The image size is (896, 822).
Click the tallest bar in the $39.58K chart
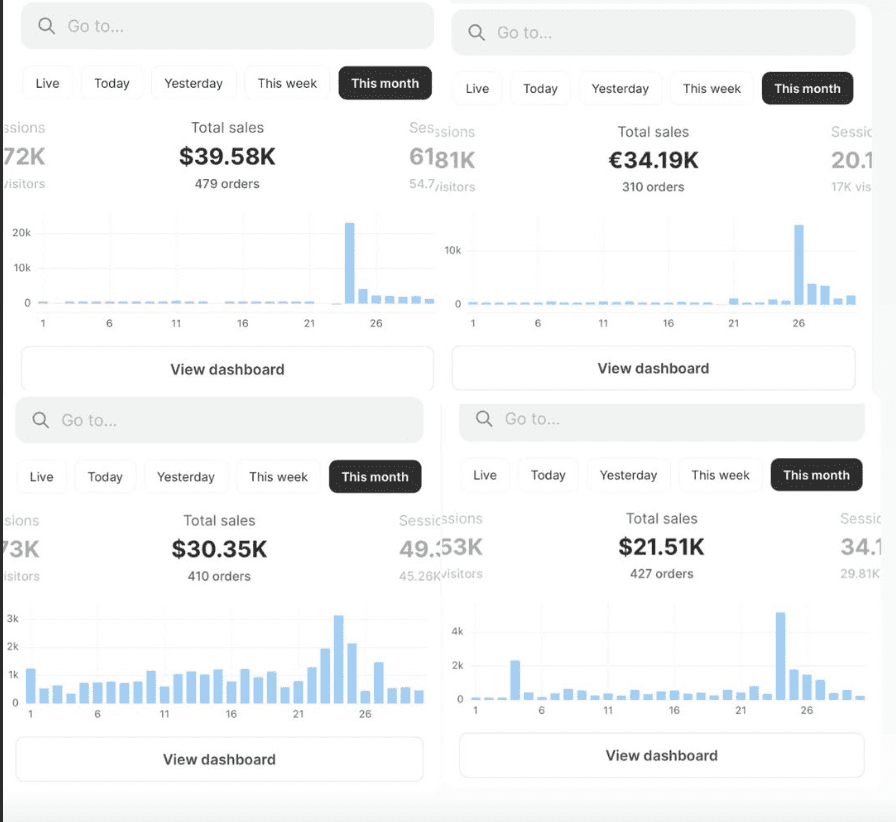pyautogui.click(x=350, y=263)
